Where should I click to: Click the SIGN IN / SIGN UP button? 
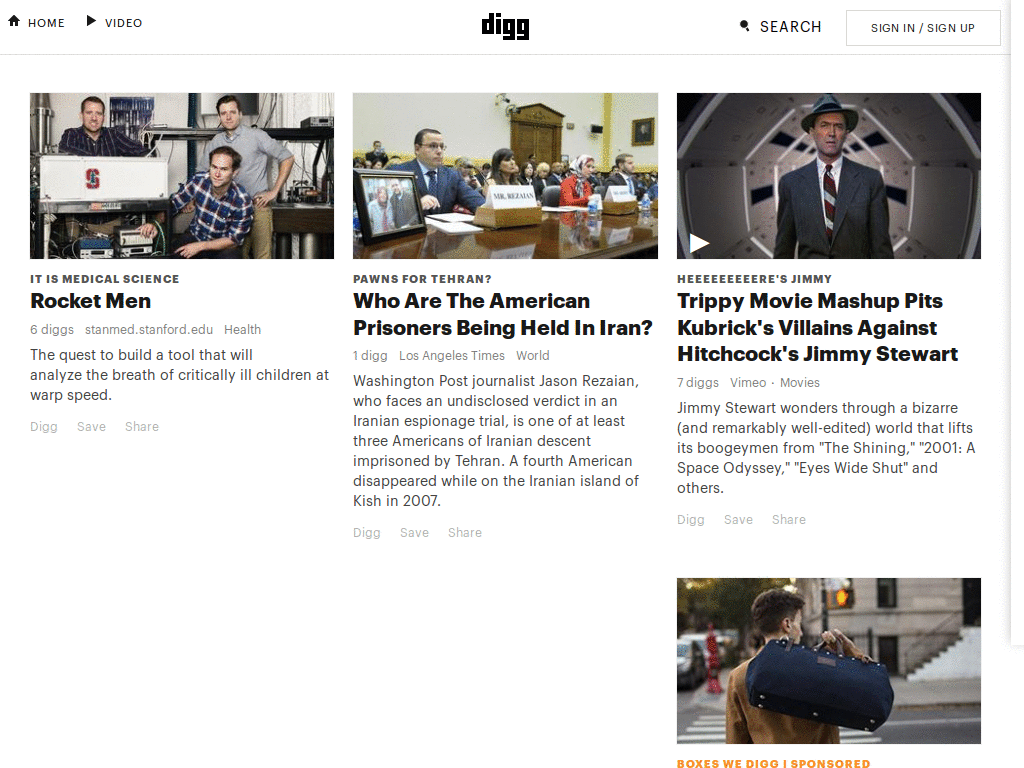(923, 28)
